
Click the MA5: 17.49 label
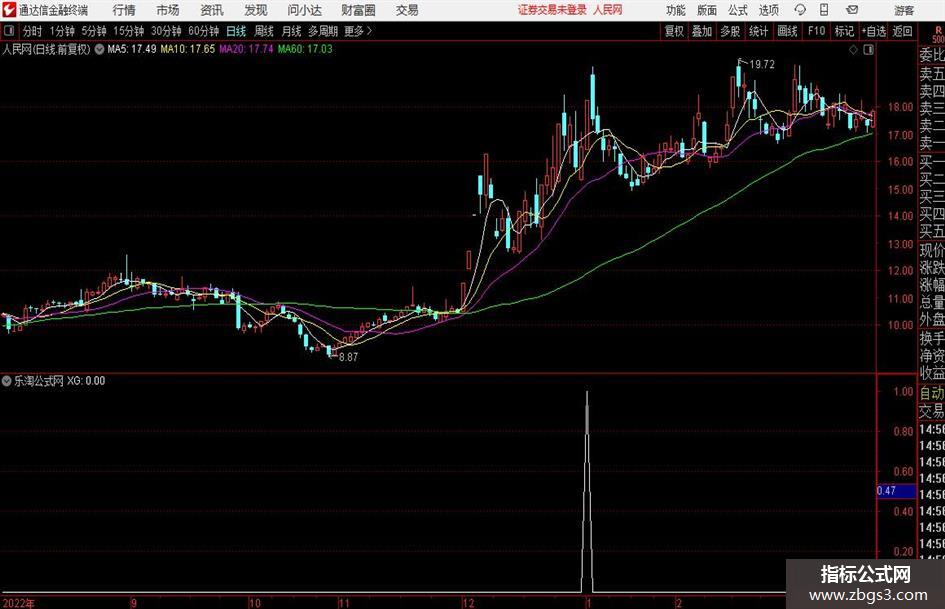pyautogui.click(x=131, y=49)
